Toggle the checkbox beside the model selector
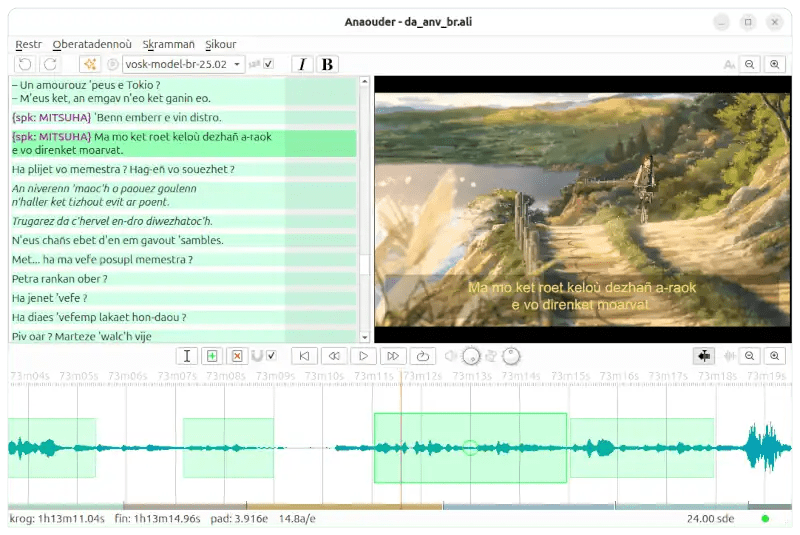Screen dimensions: 800x535 (268, 64)
